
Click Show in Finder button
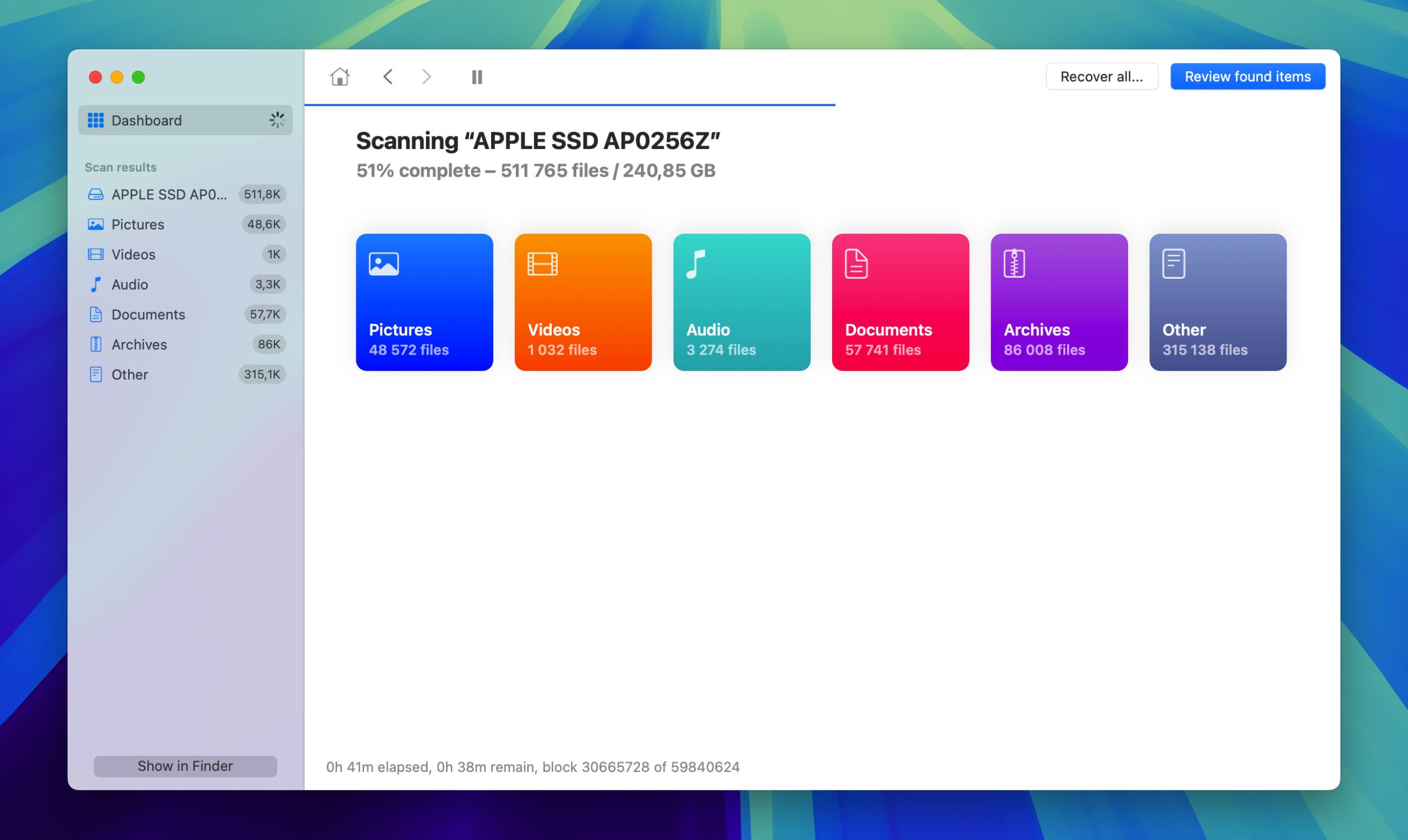[x=185, y=766]
